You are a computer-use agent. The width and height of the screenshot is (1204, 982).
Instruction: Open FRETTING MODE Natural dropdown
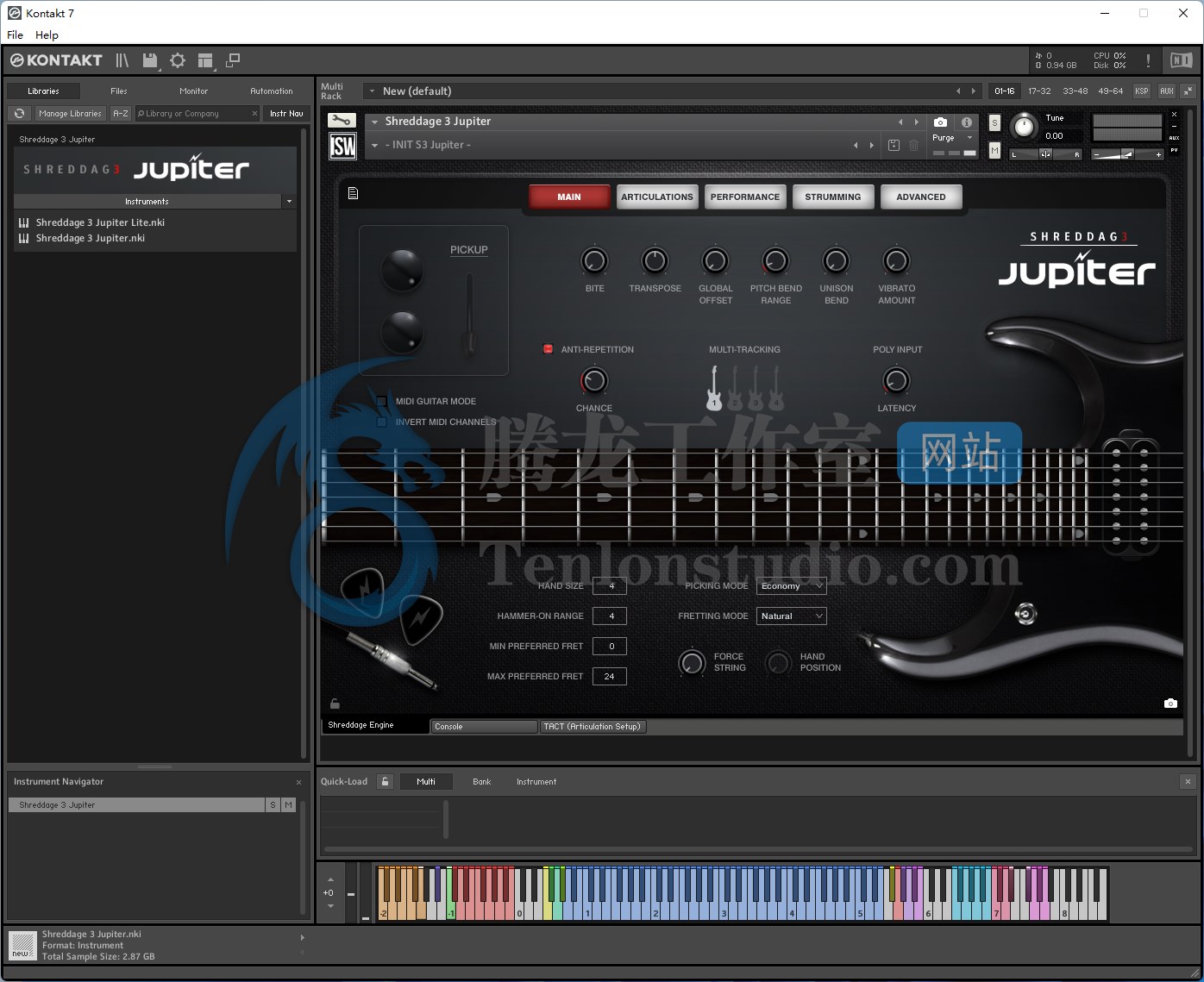pyautogui.click(x=792, y=616)
